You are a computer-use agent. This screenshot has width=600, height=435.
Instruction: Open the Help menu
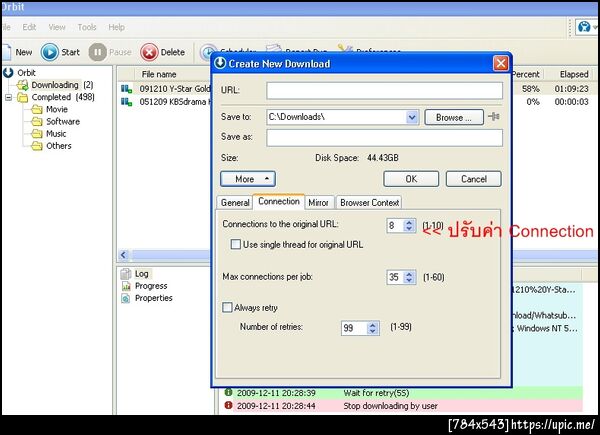116,27
